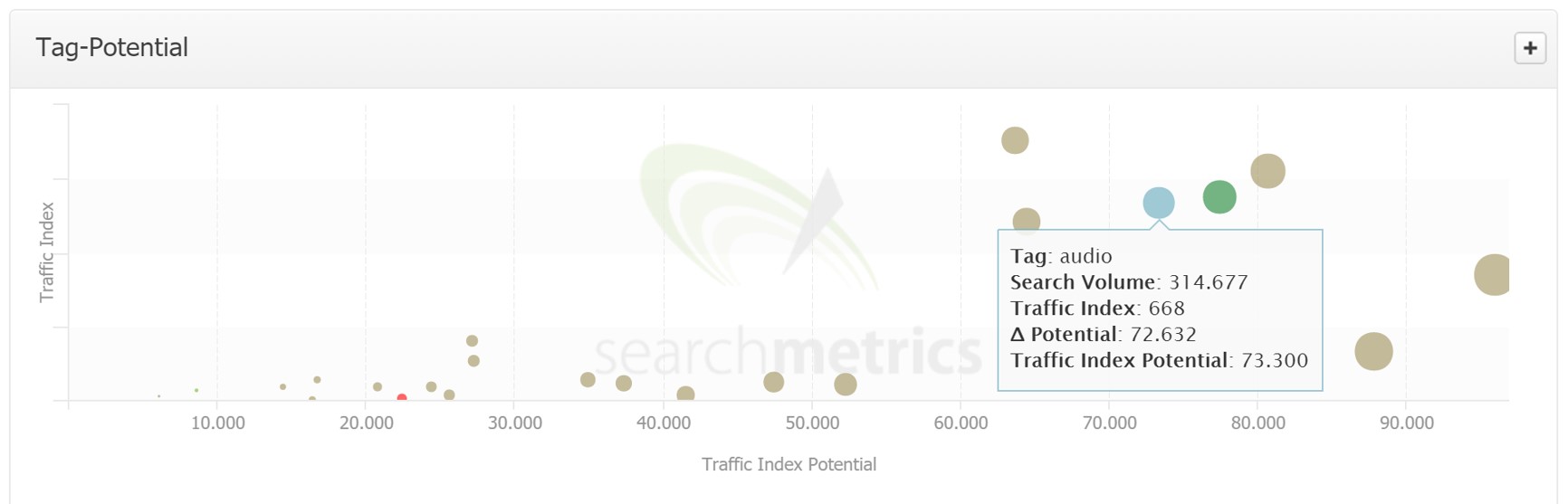Click the blue audio tag bubble
This screenshot has height=504, width=1568.
click(x=1158, y=203)
